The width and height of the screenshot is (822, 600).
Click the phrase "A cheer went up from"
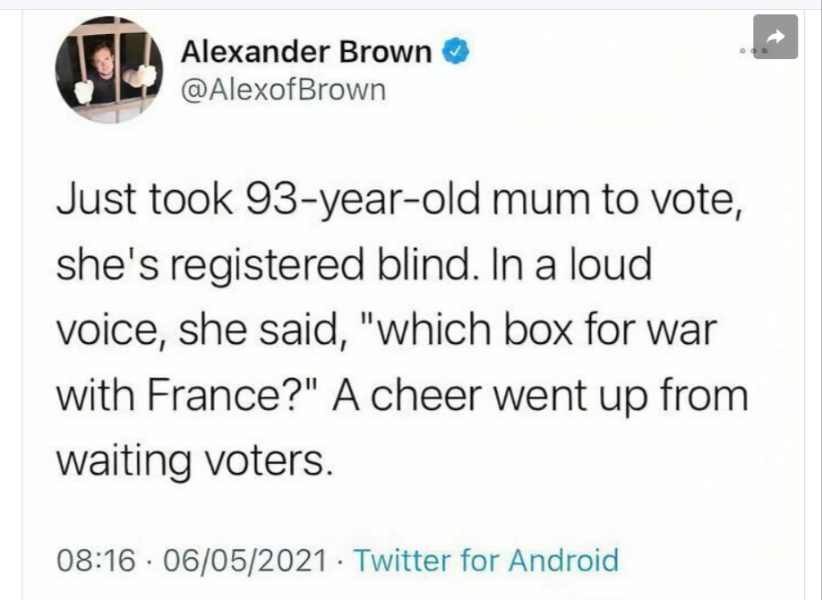click(540, 396)
